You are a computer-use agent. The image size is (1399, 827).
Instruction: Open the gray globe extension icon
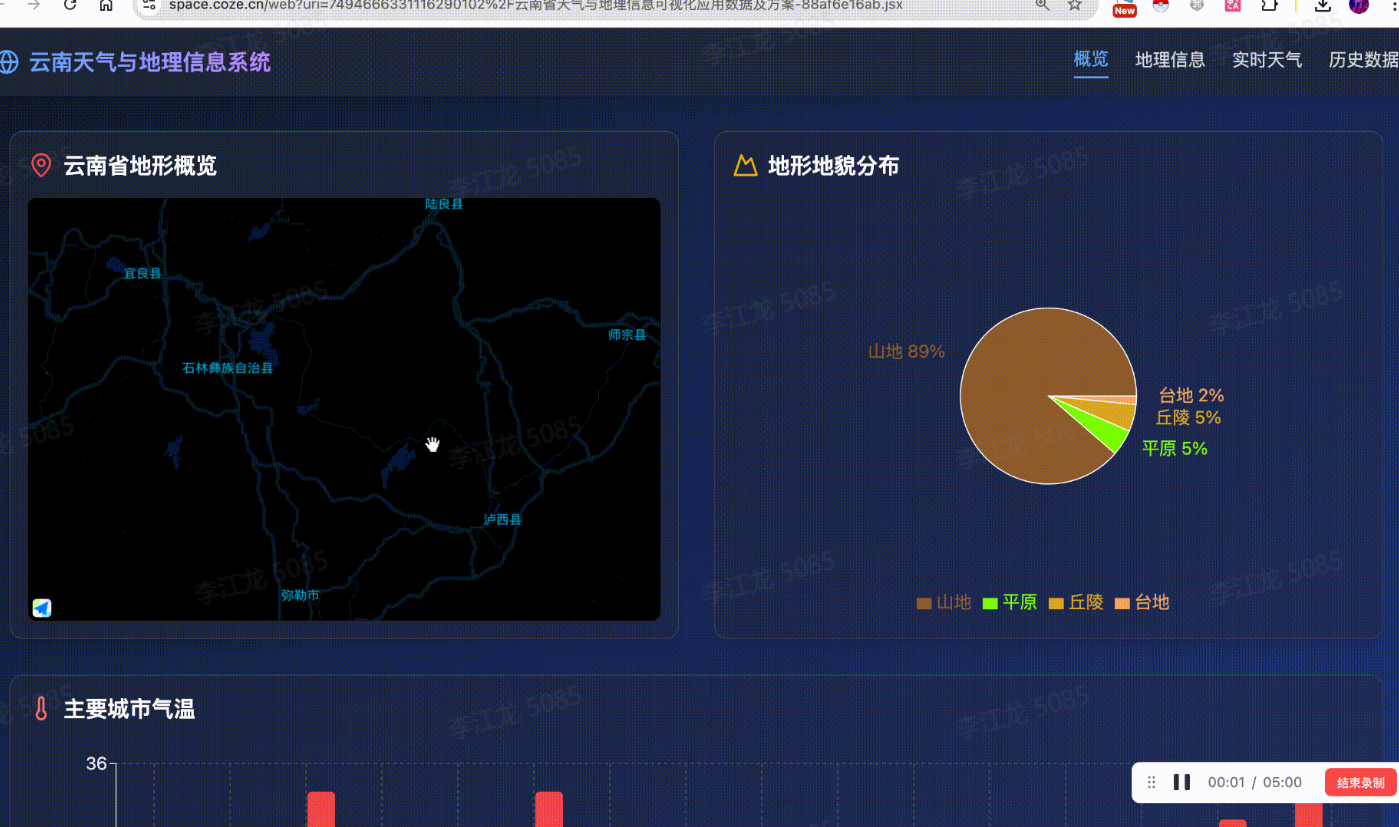tap(1197, 5)
